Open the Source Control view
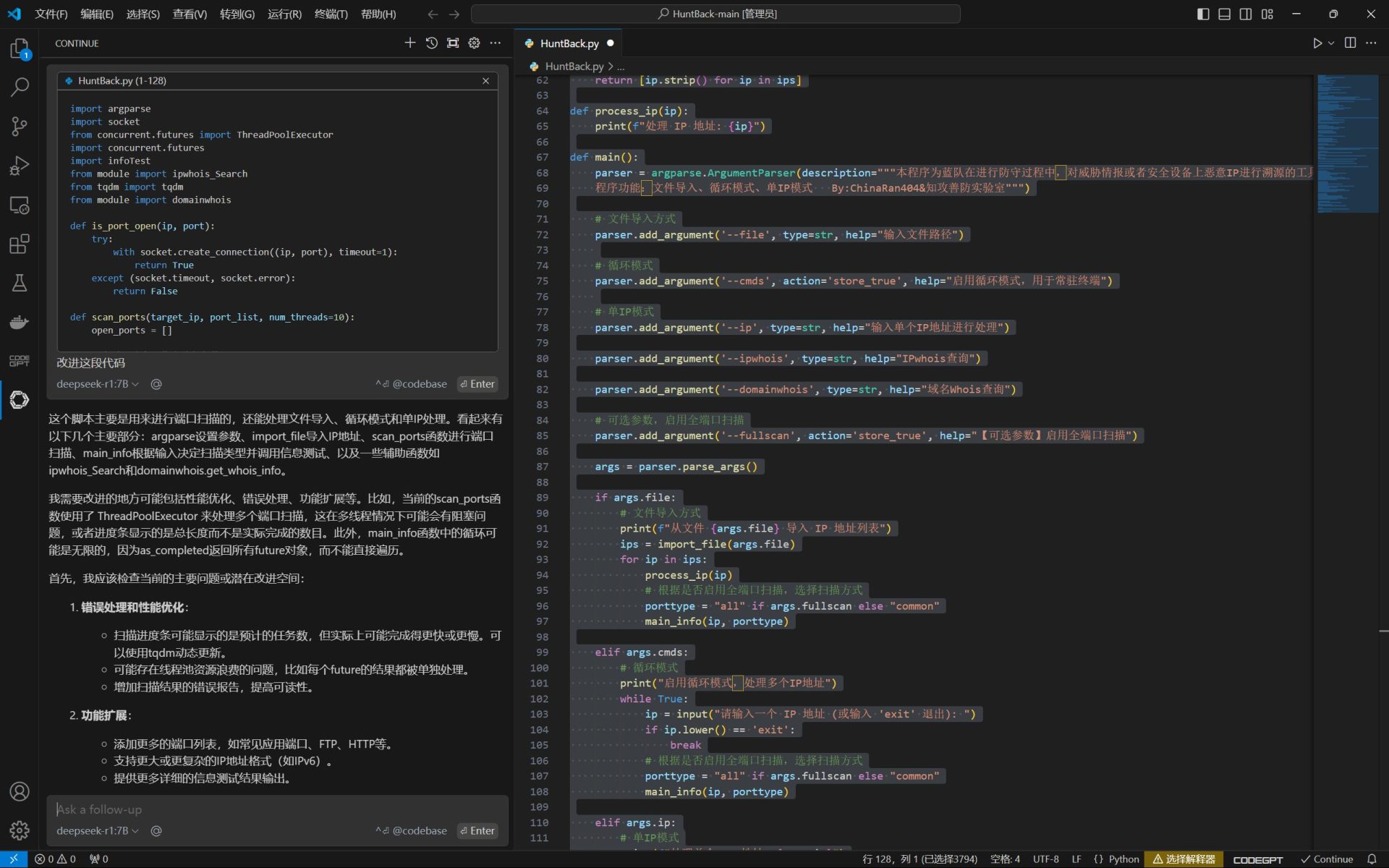 coord(20,127)
